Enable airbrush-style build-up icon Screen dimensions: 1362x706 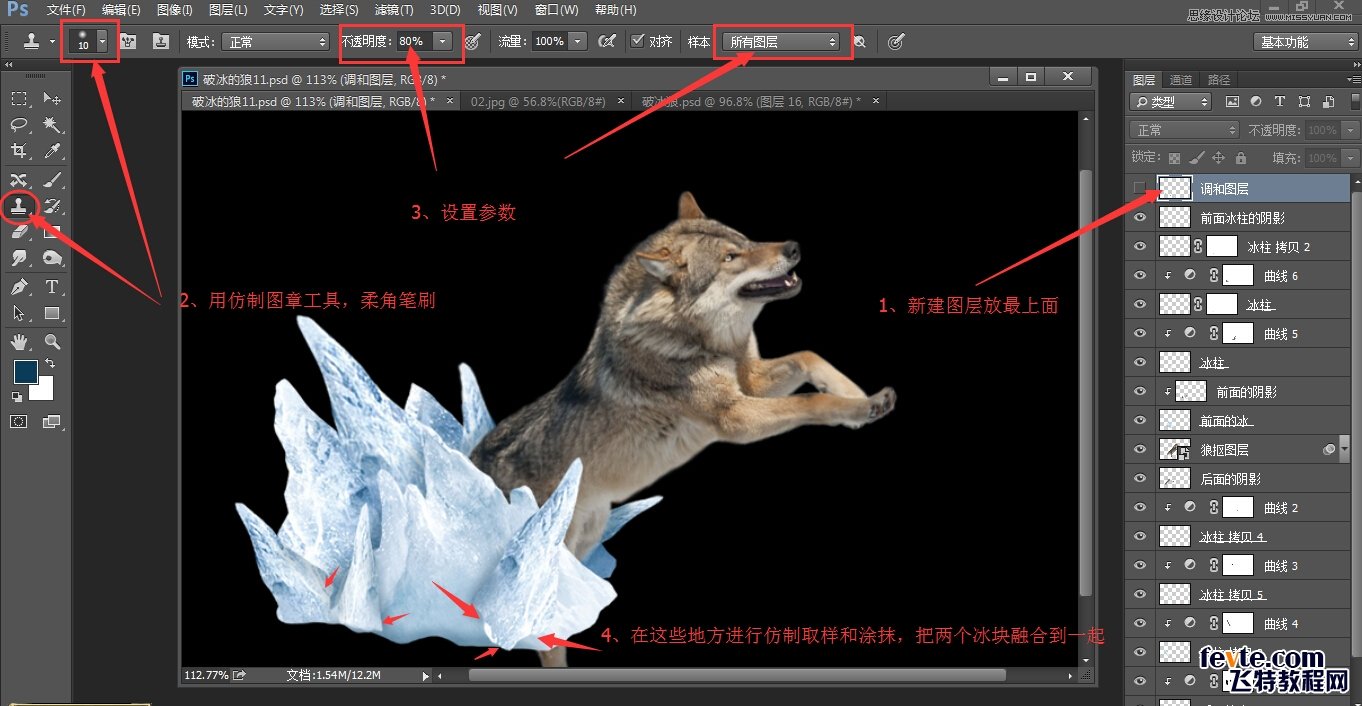[x=605, y=42]
